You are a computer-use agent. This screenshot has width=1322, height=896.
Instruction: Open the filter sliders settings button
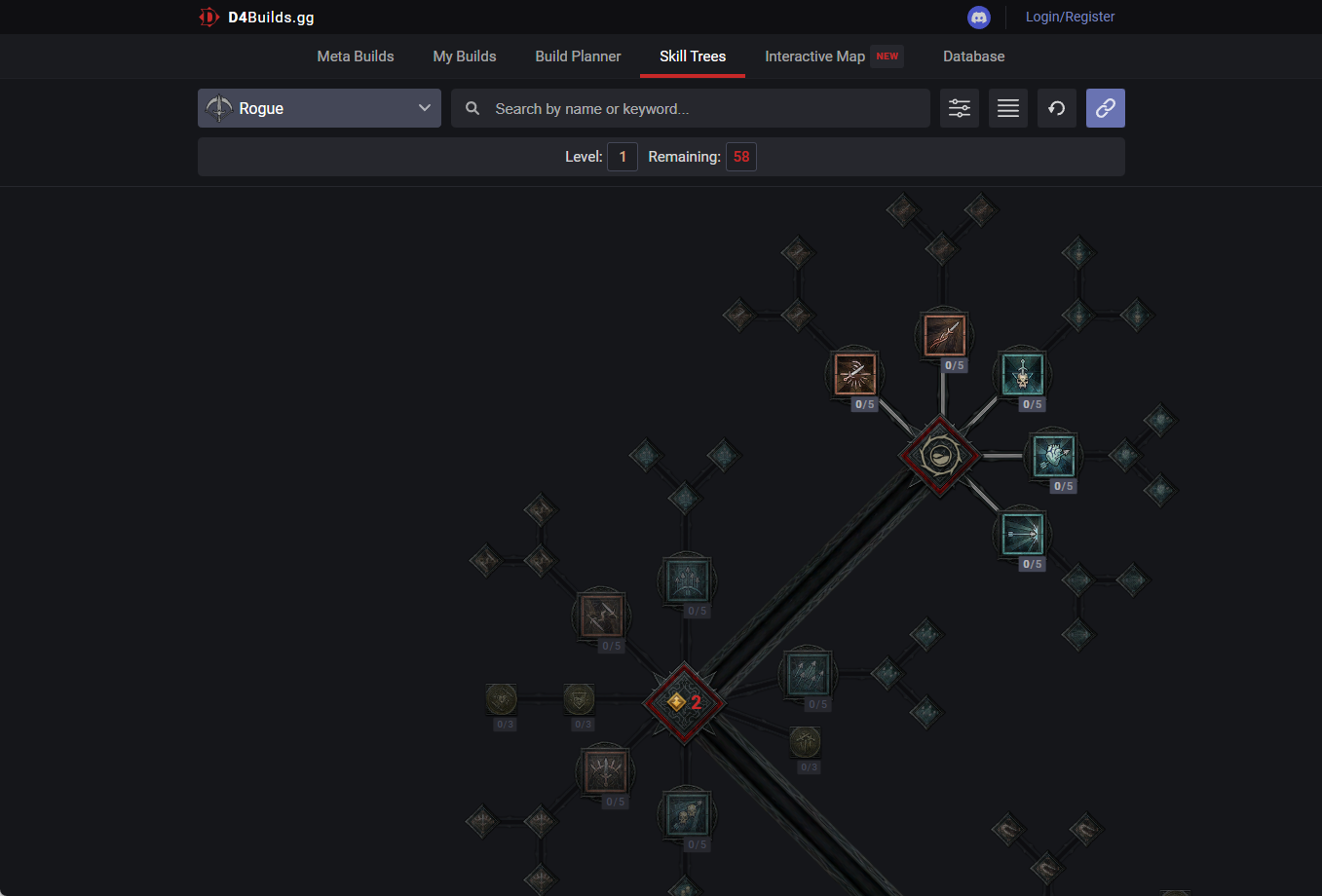(960, 108)
